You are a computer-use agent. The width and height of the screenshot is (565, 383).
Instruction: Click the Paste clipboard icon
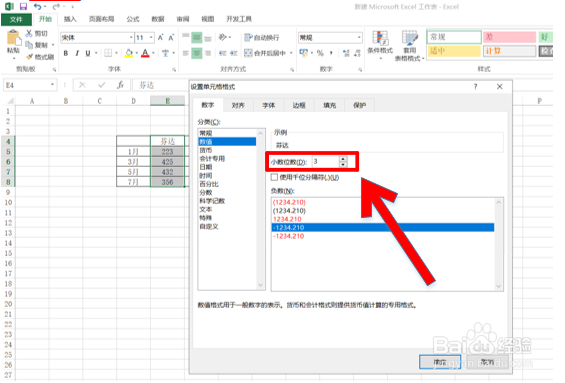tap(13, 38)
